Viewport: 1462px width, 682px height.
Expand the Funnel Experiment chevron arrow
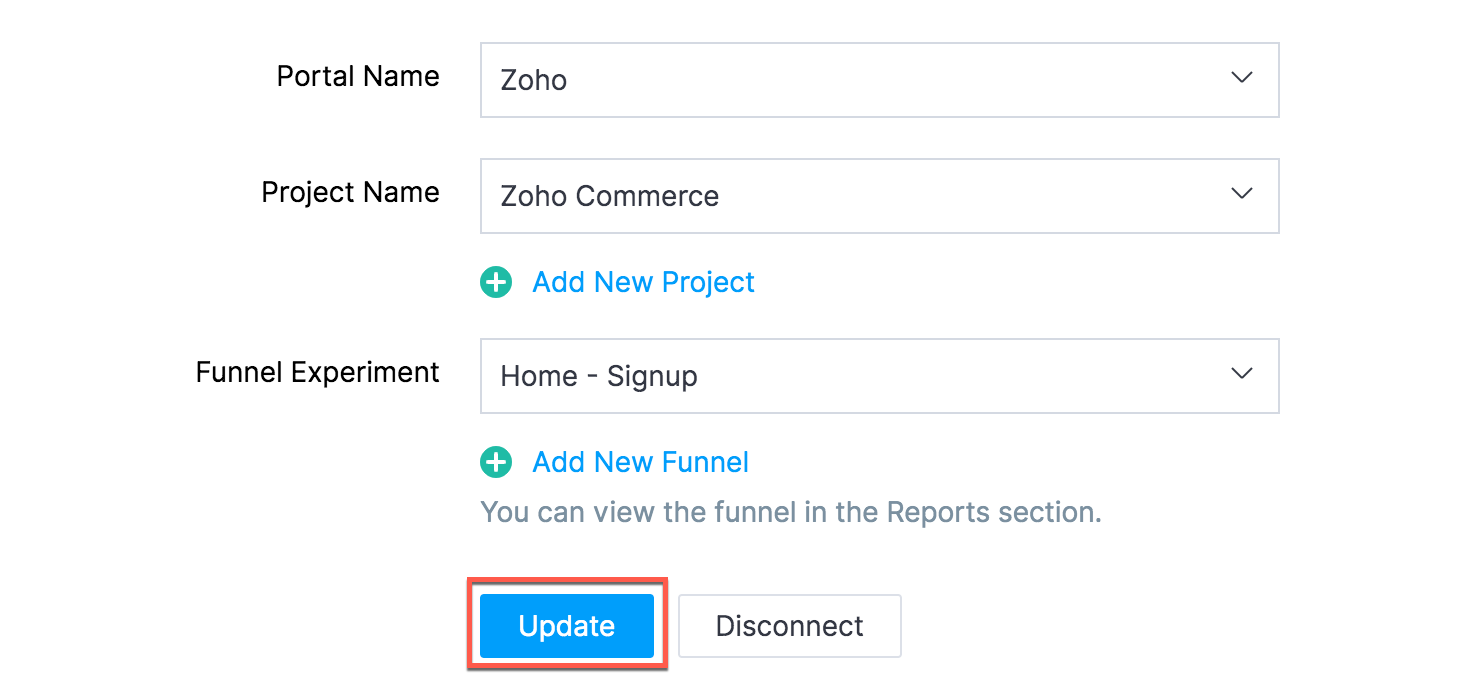(x=1242, y=374)
